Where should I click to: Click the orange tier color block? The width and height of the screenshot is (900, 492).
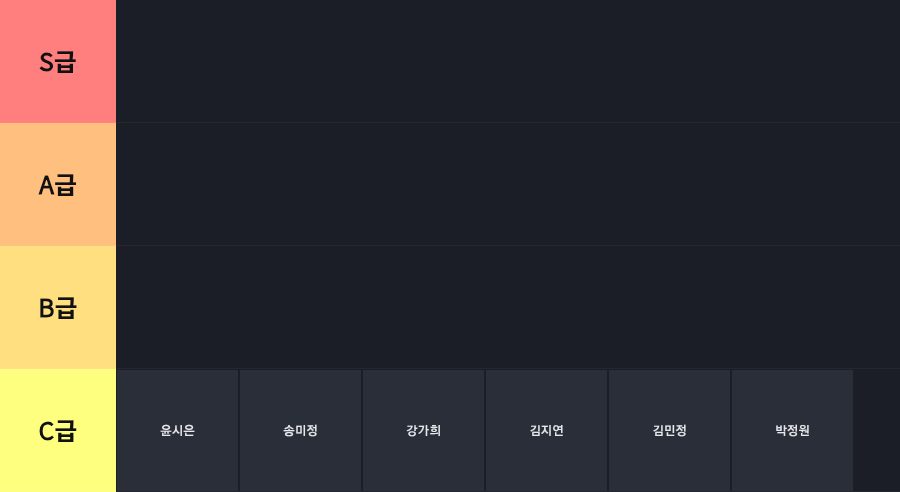[x=57, y=185]
